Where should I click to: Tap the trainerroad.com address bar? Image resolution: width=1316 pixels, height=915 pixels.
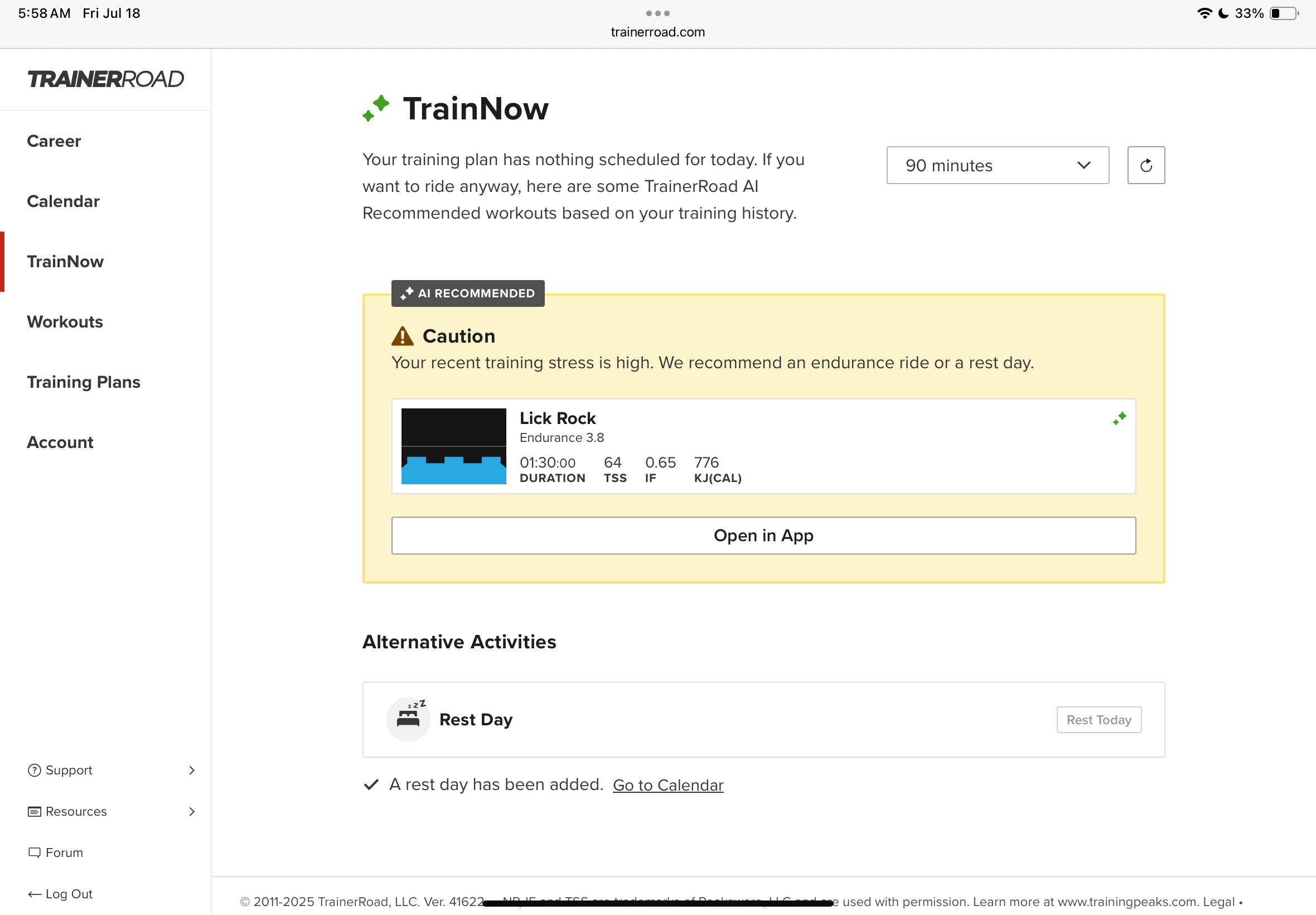(x=657, y=32)
